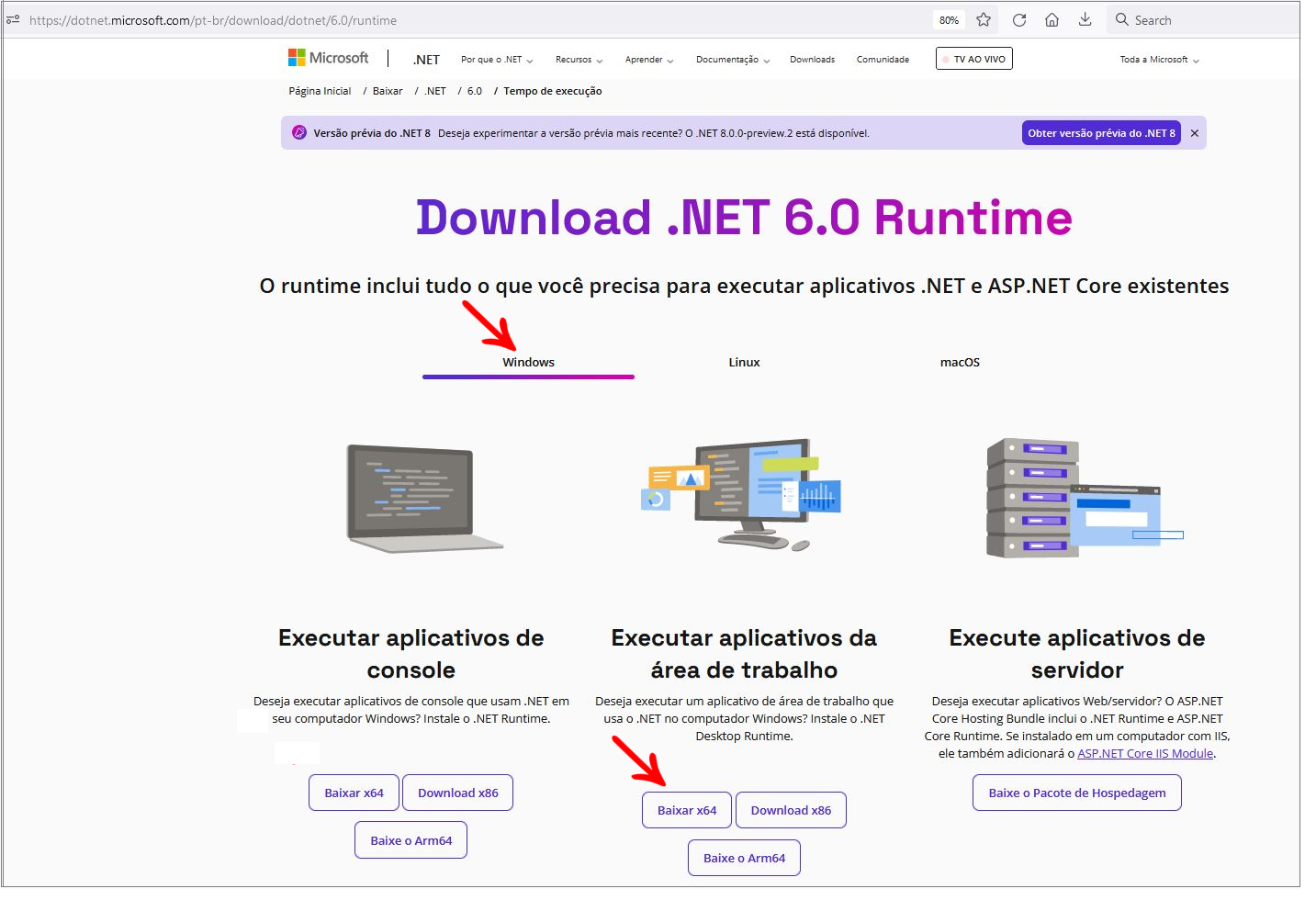Reload page with refresh icon
Viewport: 1316px width, 900px height.
pyautogui.click(x=1019, y=19)
